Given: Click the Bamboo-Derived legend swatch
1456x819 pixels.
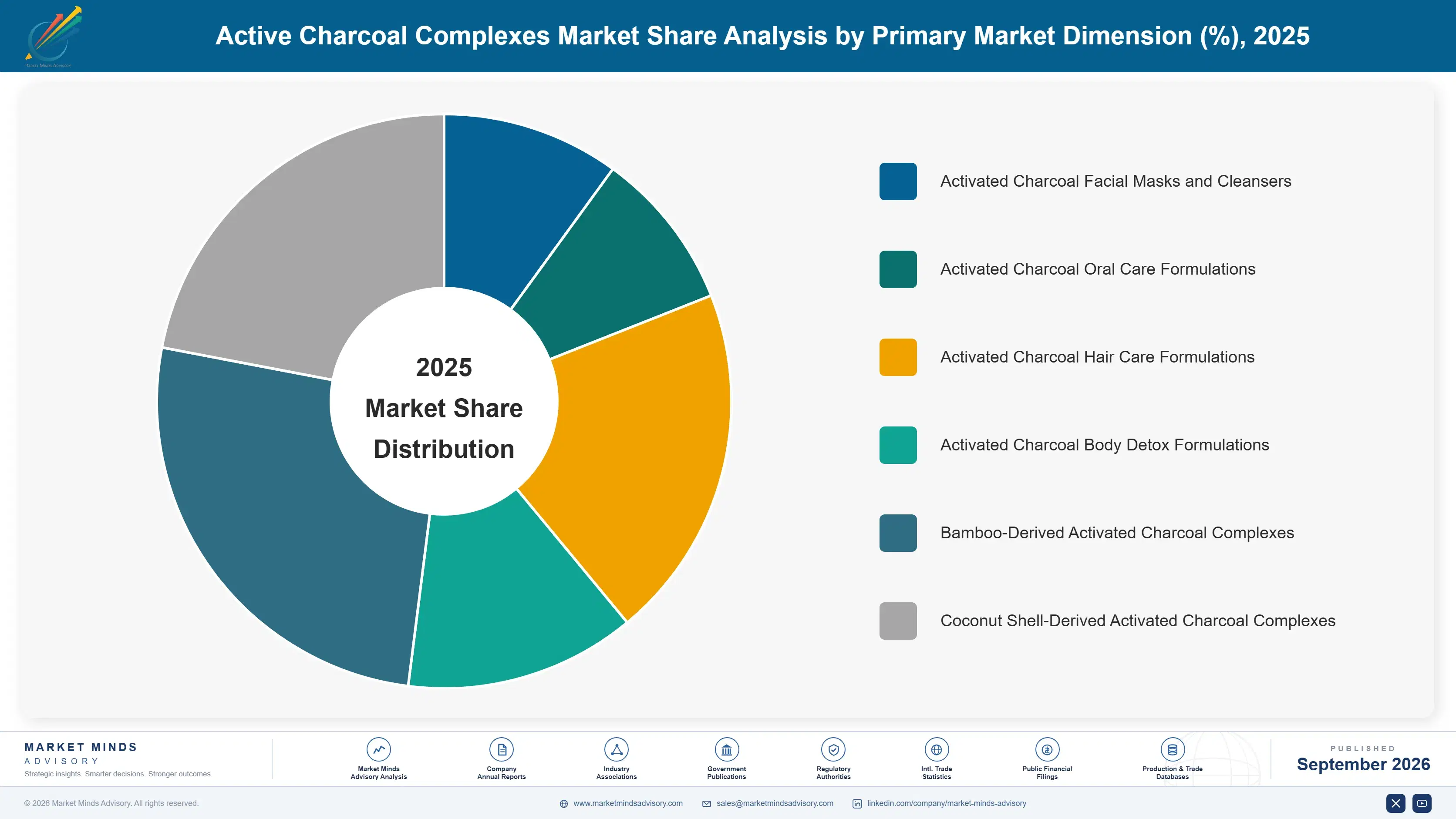Looking at the screenshot, I should 897,533.
